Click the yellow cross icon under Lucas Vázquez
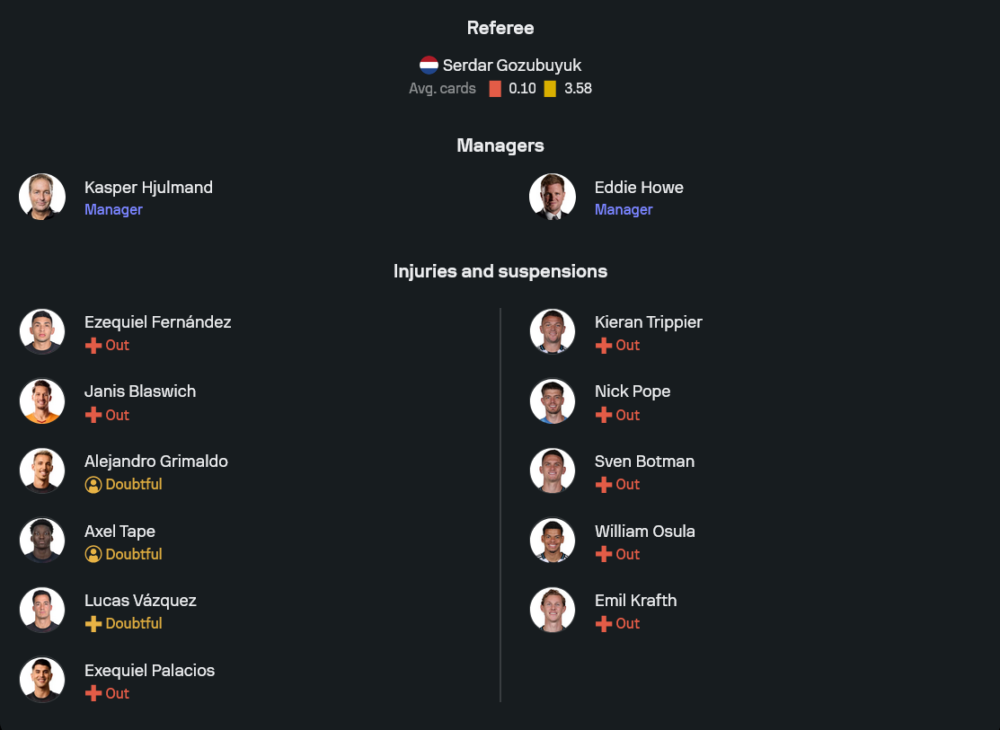Viewport: 1000px width, 730px height. click(x=93, y=624)
